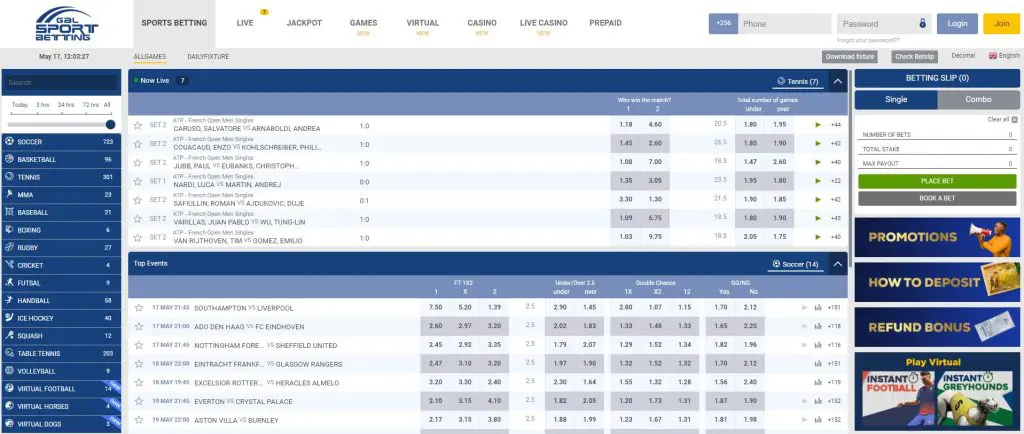
Task: Open +256 country code selector
Action: pos(723,23)
